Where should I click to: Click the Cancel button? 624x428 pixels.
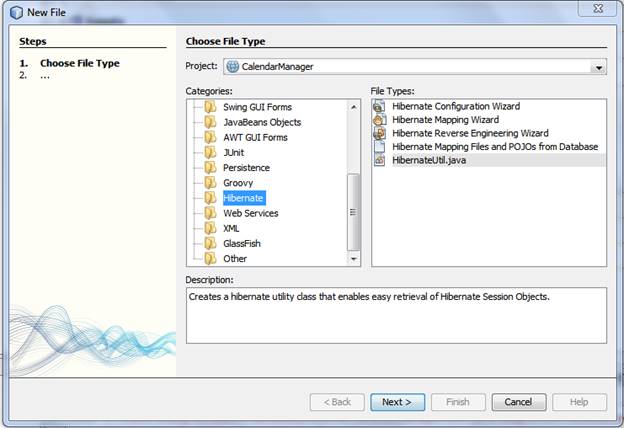[x=519, y=402]
